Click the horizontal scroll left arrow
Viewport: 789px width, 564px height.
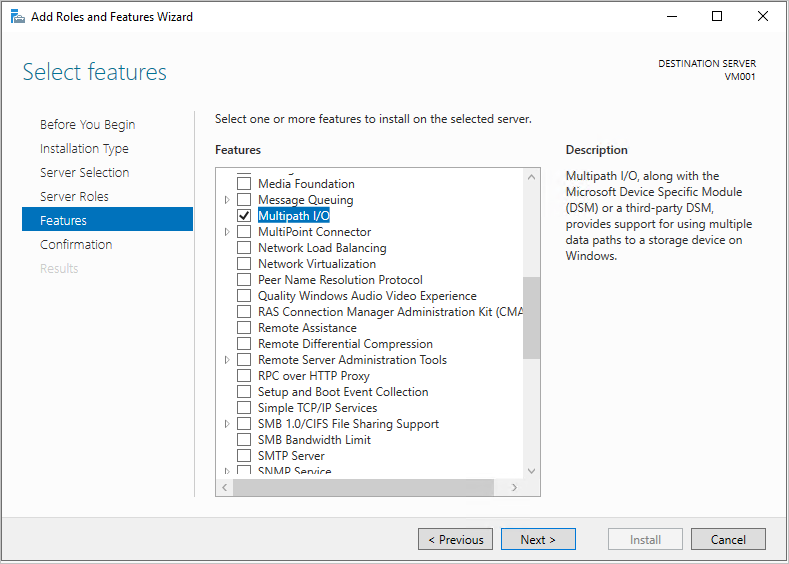224,487
